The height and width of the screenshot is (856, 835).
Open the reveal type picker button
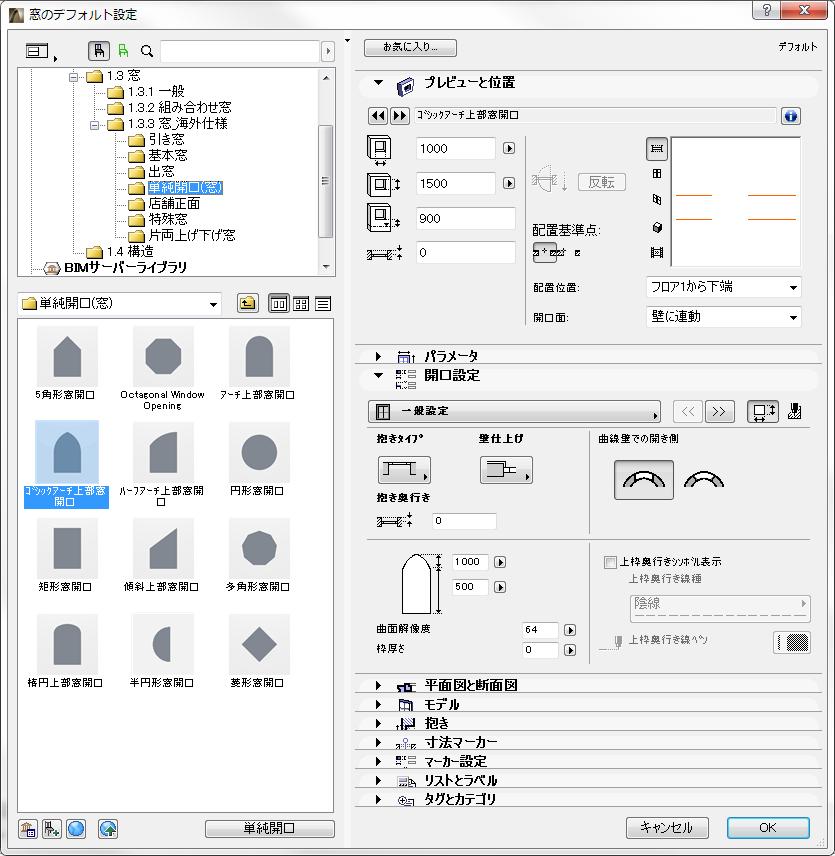[404, 470]
